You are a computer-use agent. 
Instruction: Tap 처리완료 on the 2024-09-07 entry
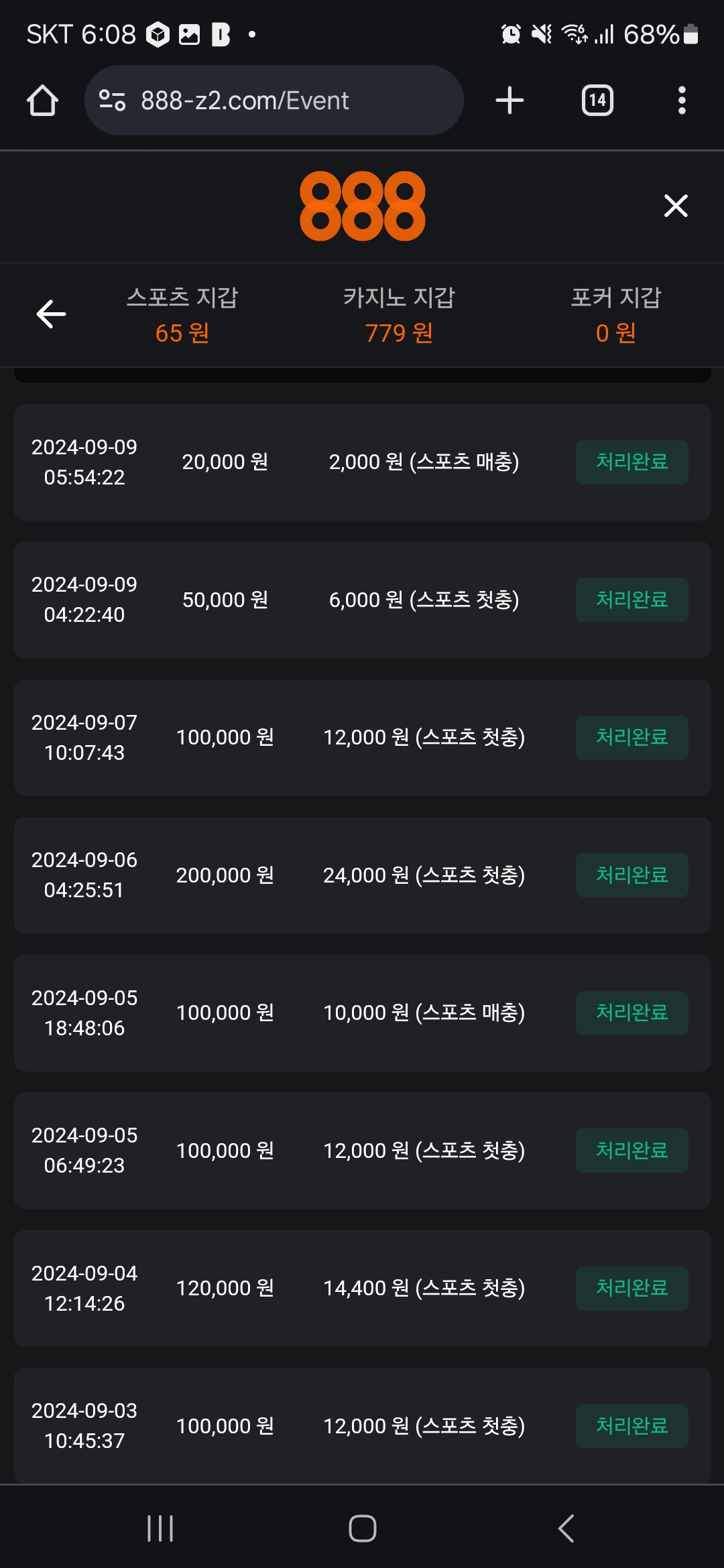pos(631,738)
